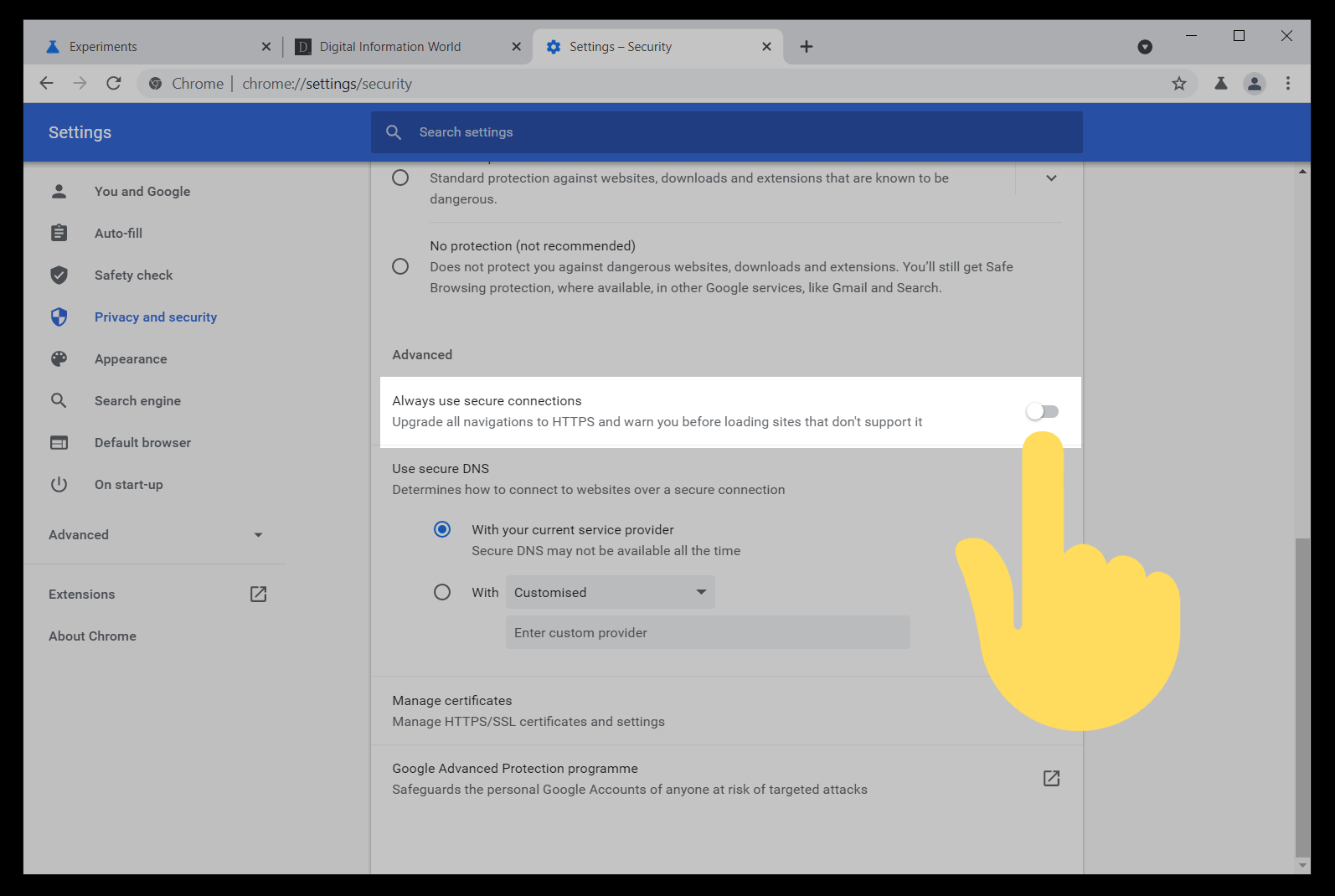Viewport: 1335px width, 896px height.
Task: Open the Customised DNS provider dropdown
Action: click(x=611, y=592)
